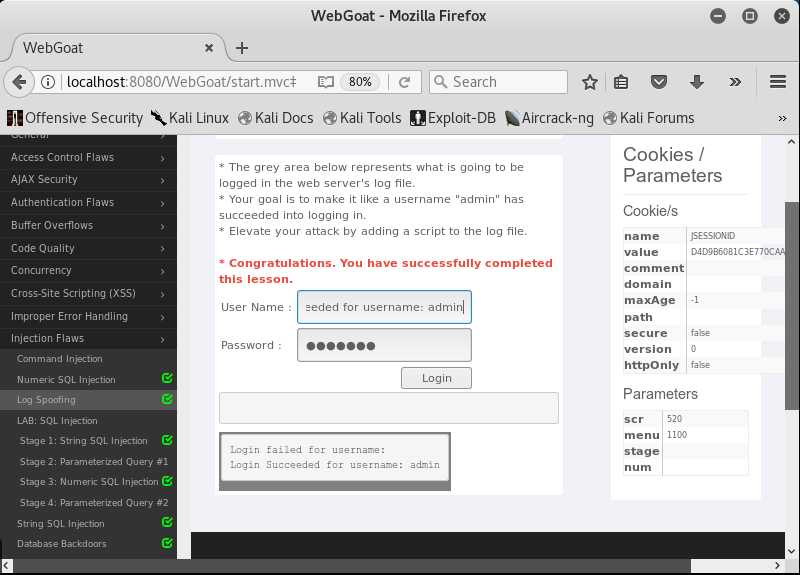The width and height of the screenshot is (800, 575).
Task: Collapse Injection Flaws category
Action: click(88, 338)
